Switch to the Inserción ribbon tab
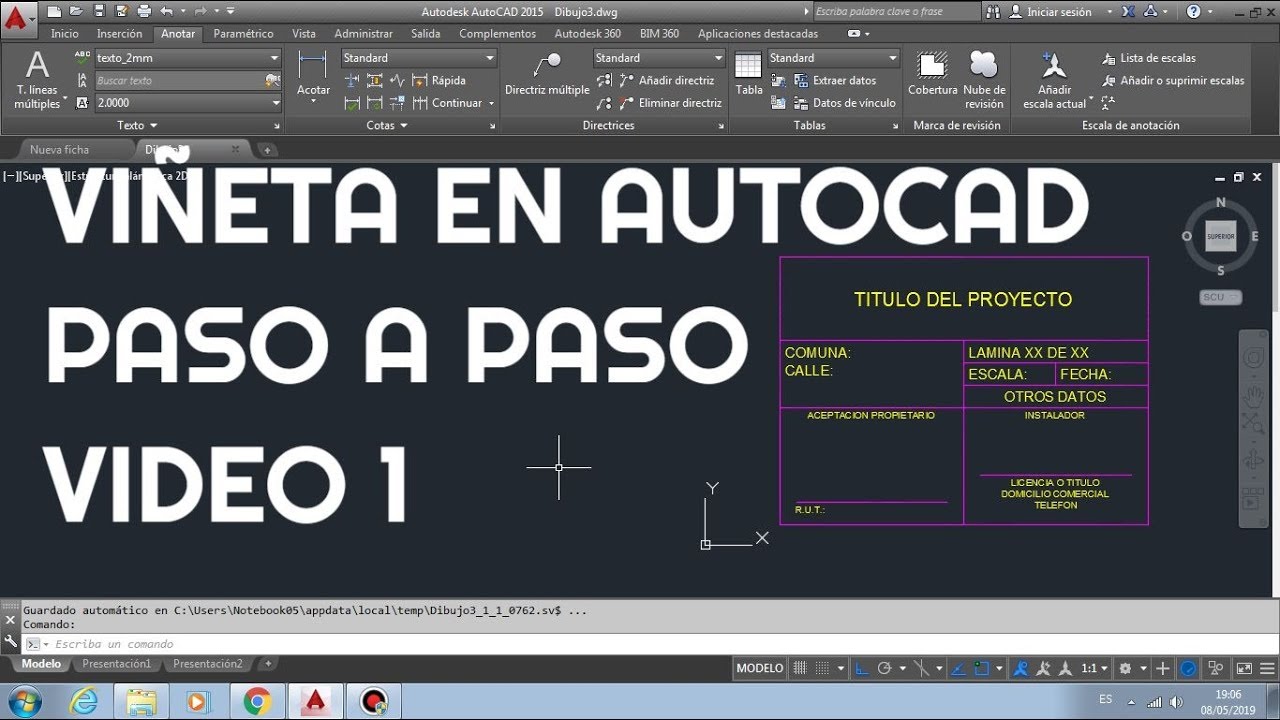The width and height of the screenshot is (1280, 720). point(120,33)
